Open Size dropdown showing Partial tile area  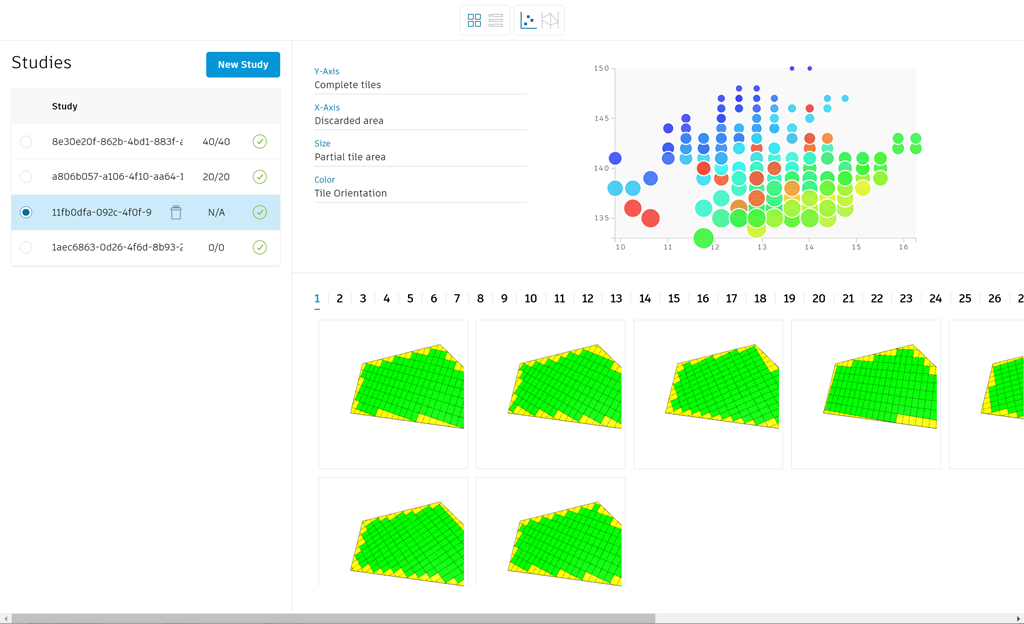pos(420,157)
